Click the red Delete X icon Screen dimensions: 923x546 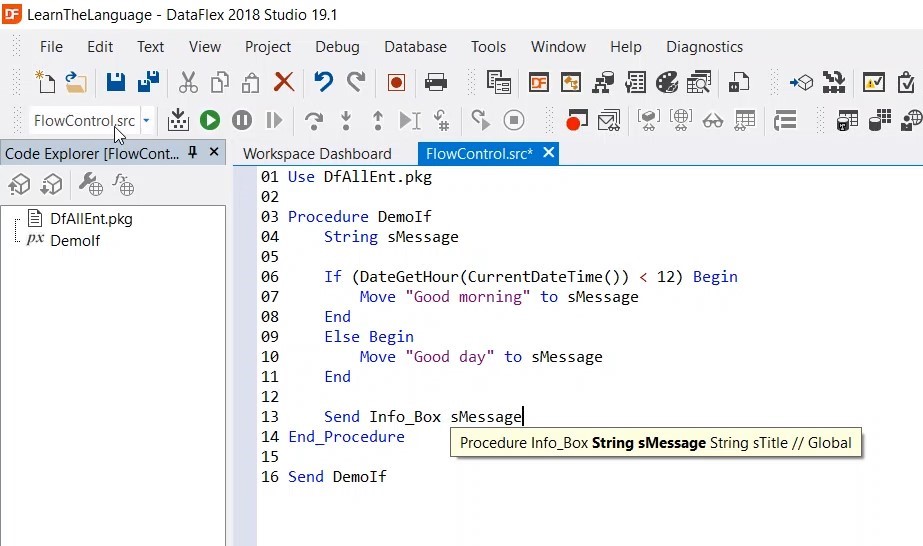[x=284, y=82]
